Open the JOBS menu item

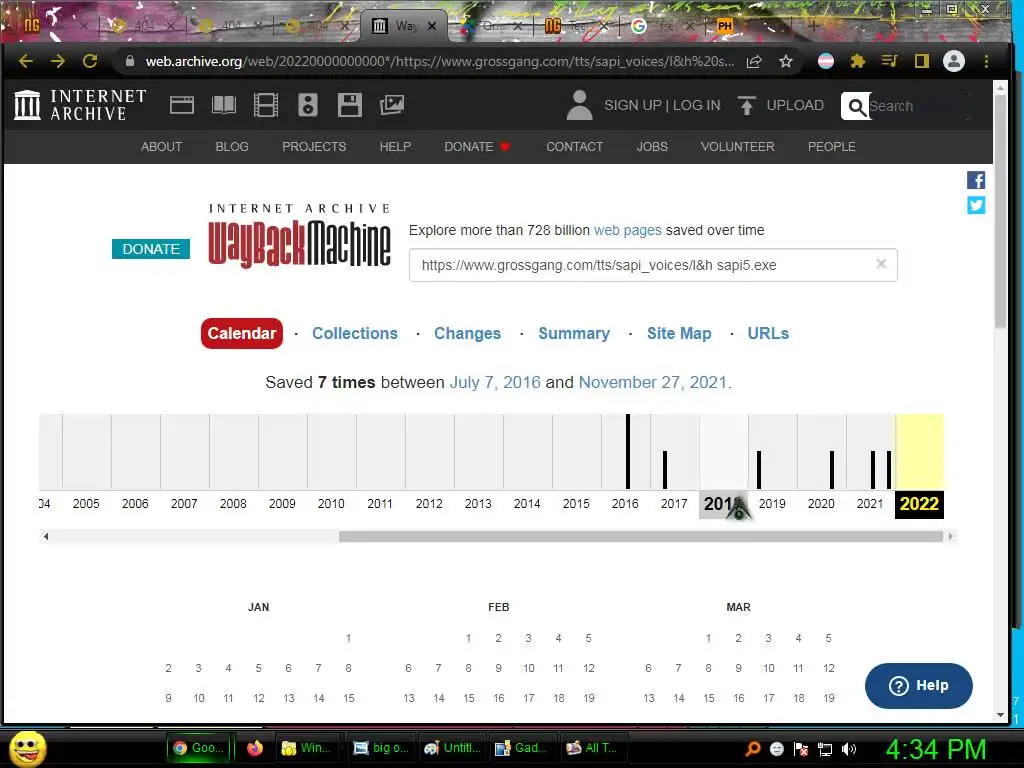click(x=652, y=146)
